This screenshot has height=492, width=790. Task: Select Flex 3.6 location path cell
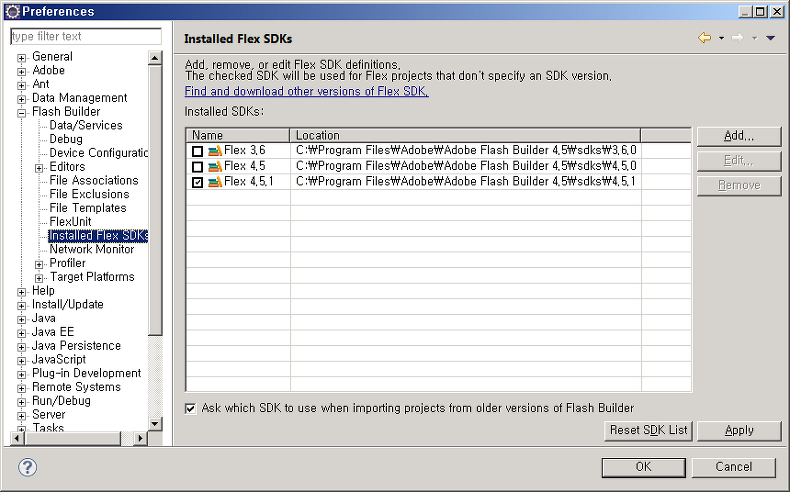pyautogui.click(x=466, y=151)
